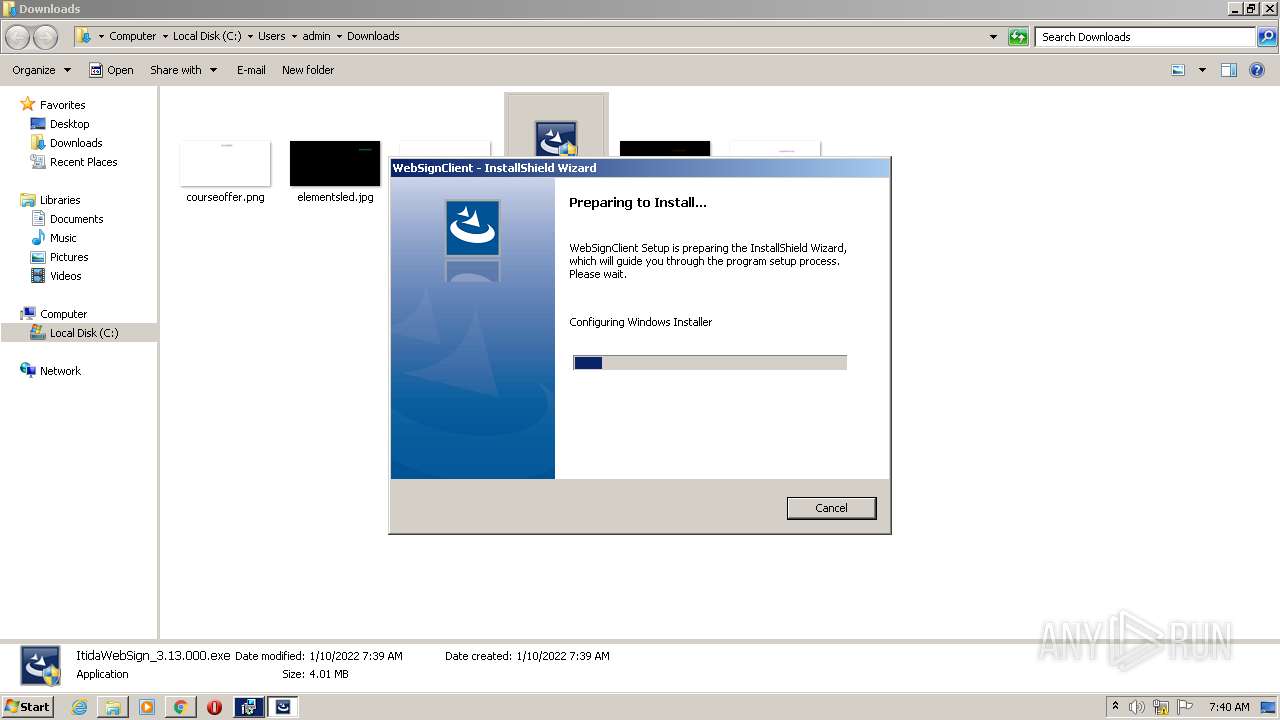Select the elementsled.jpg thumbnail
Screen dimensions: 1280x720
coord(335,164)
